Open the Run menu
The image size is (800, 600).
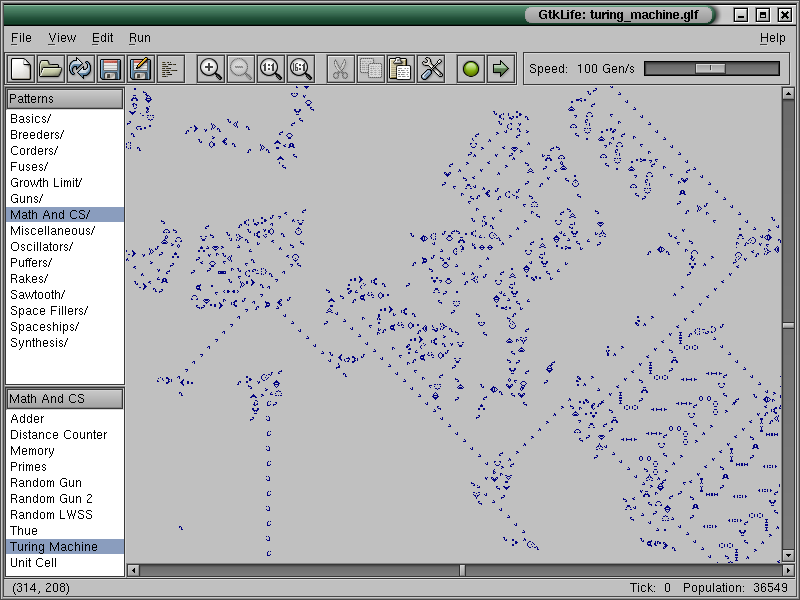pos(140,38)
